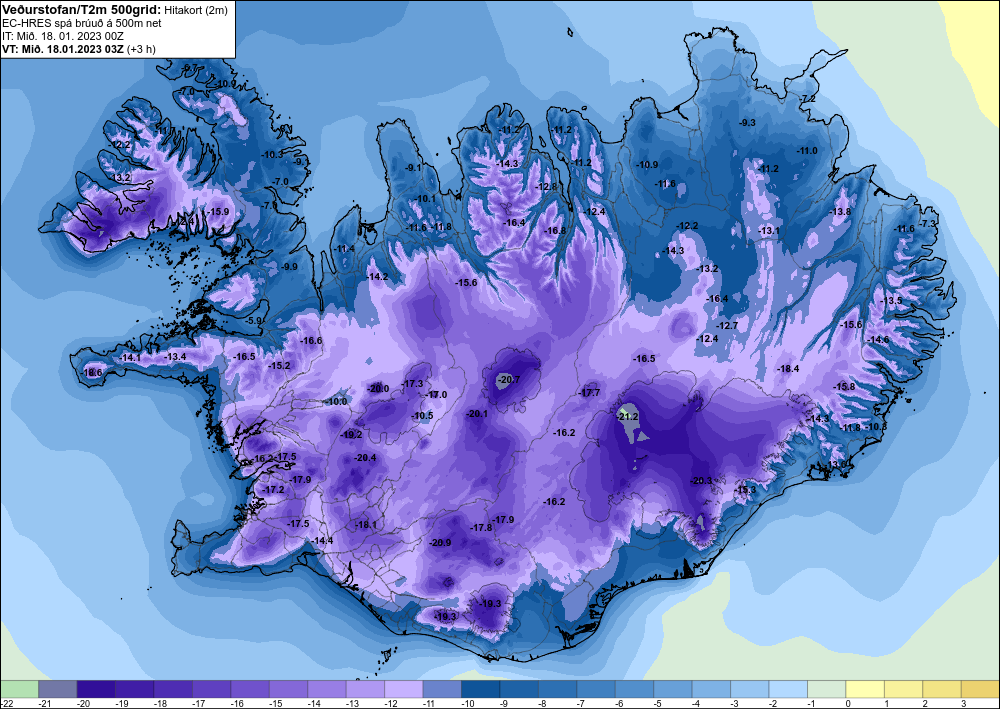Click the legend swatch between -22 and -21
Viewport: 1000px width, 709px height.
[x=19, y=689]
